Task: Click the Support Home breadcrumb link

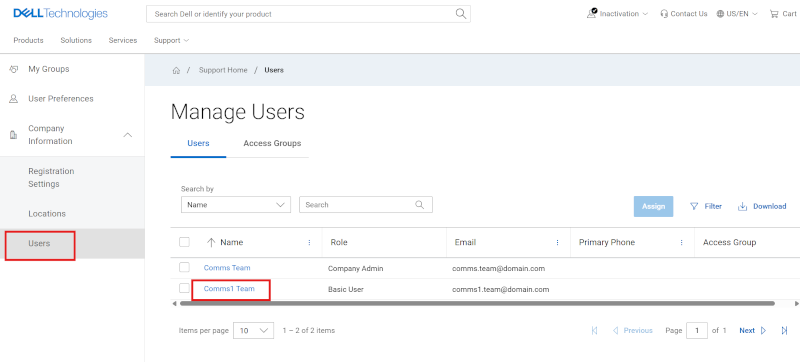Action: pos(223,70)
